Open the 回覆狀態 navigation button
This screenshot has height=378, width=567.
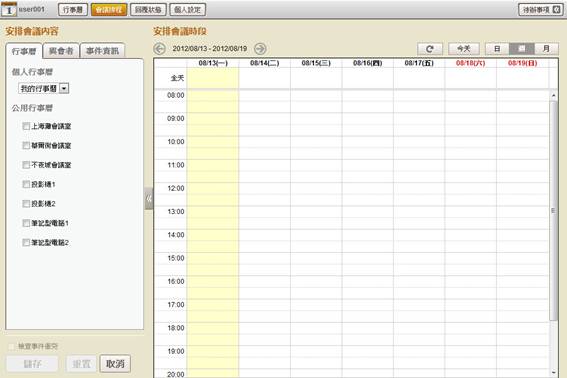(148, 10)
